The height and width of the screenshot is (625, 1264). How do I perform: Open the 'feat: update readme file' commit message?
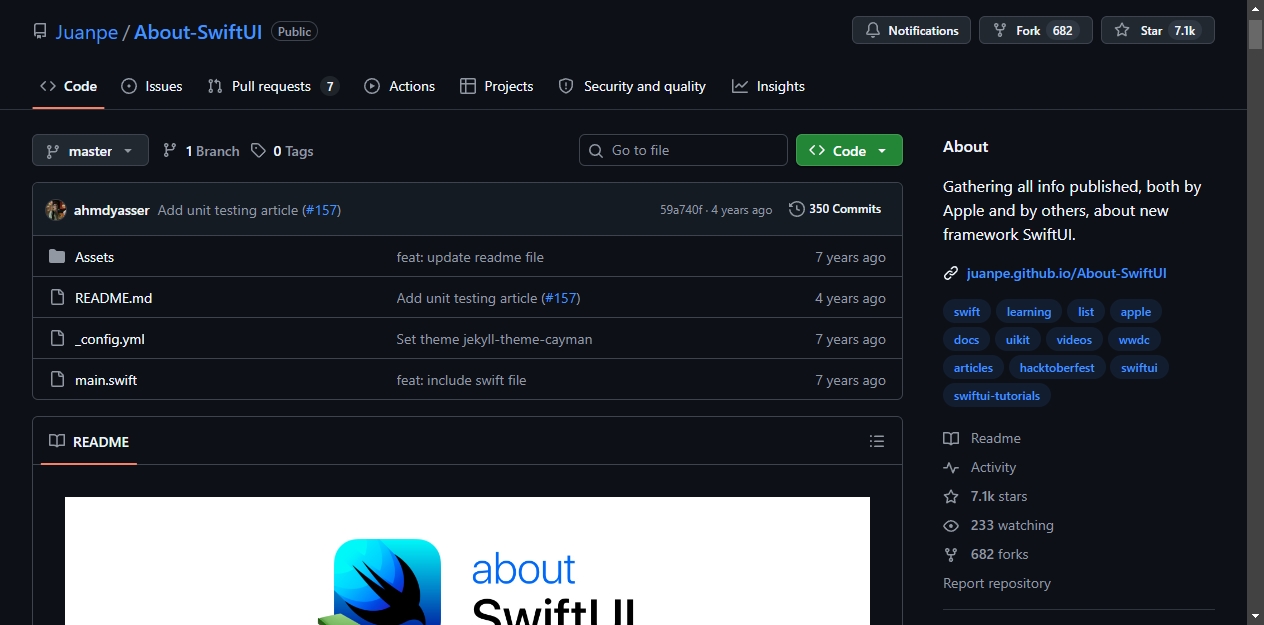point(470,257)
